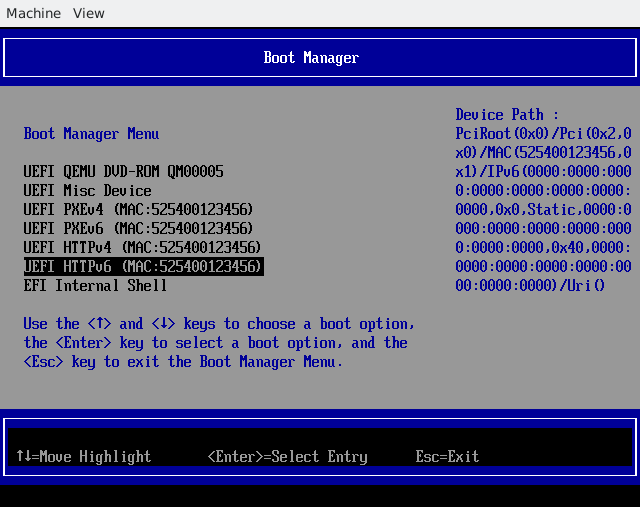This screenshot has width=640, height=507.
Task: Click the <Enter>=Select Entry hint
Action: click(287, 457)
